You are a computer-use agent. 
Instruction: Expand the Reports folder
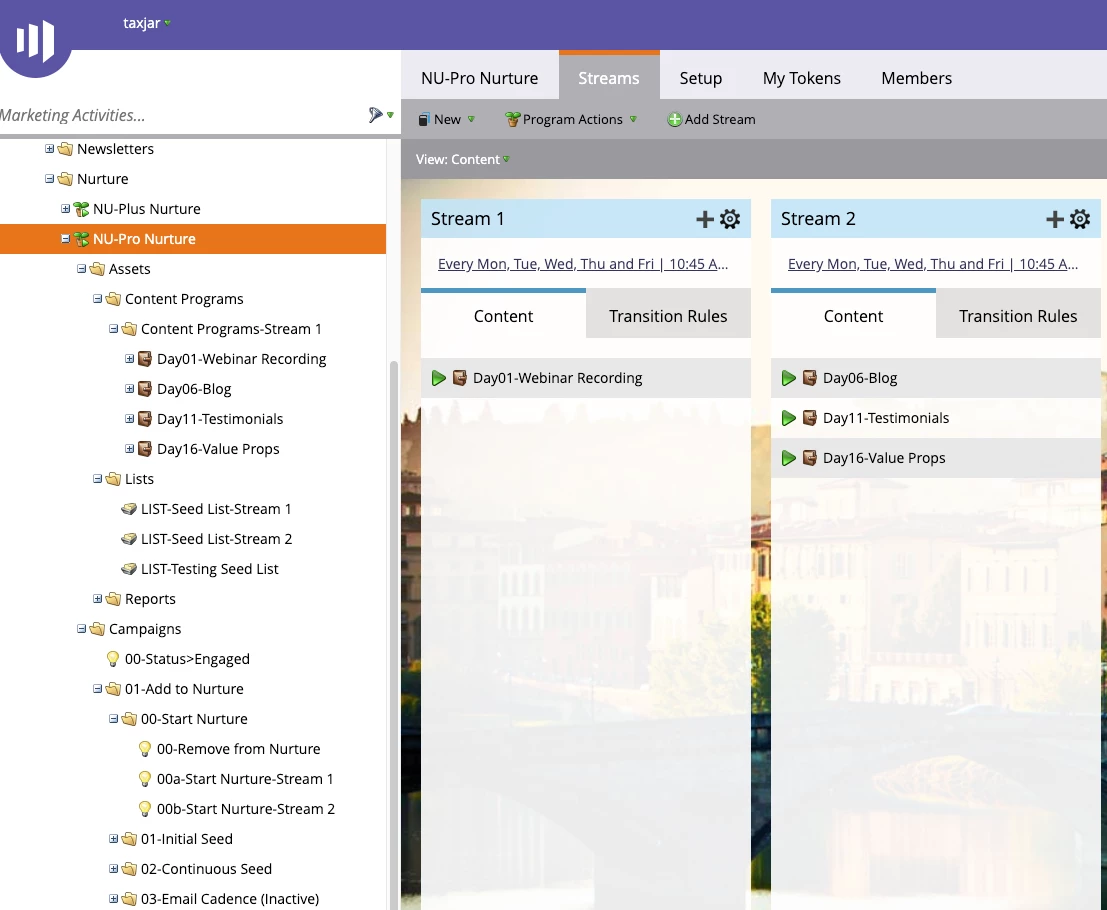click(98, 599)
